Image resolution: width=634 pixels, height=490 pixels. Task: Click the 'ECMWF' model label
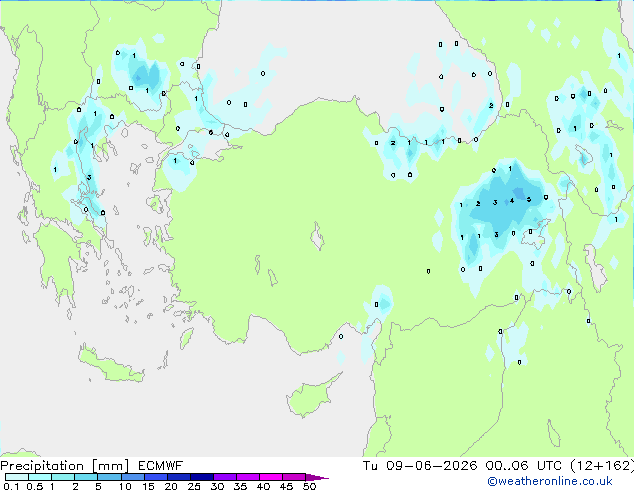click(161, 466)
